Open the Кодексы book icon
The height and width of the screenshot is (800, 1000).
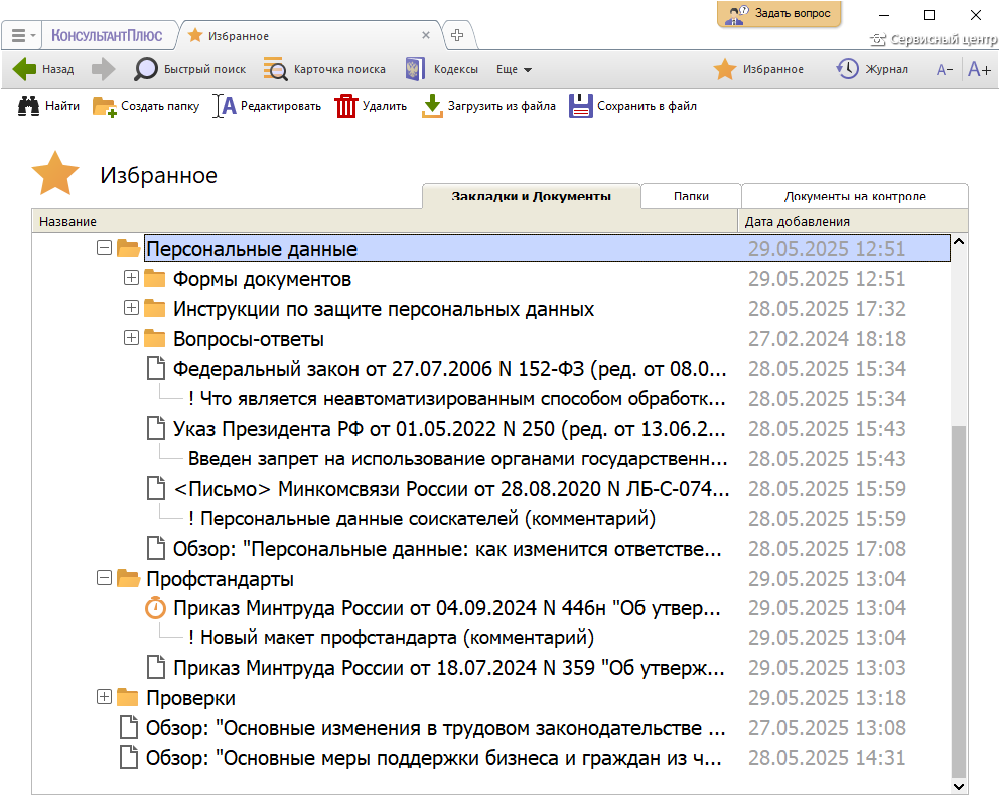click(415, 69)
